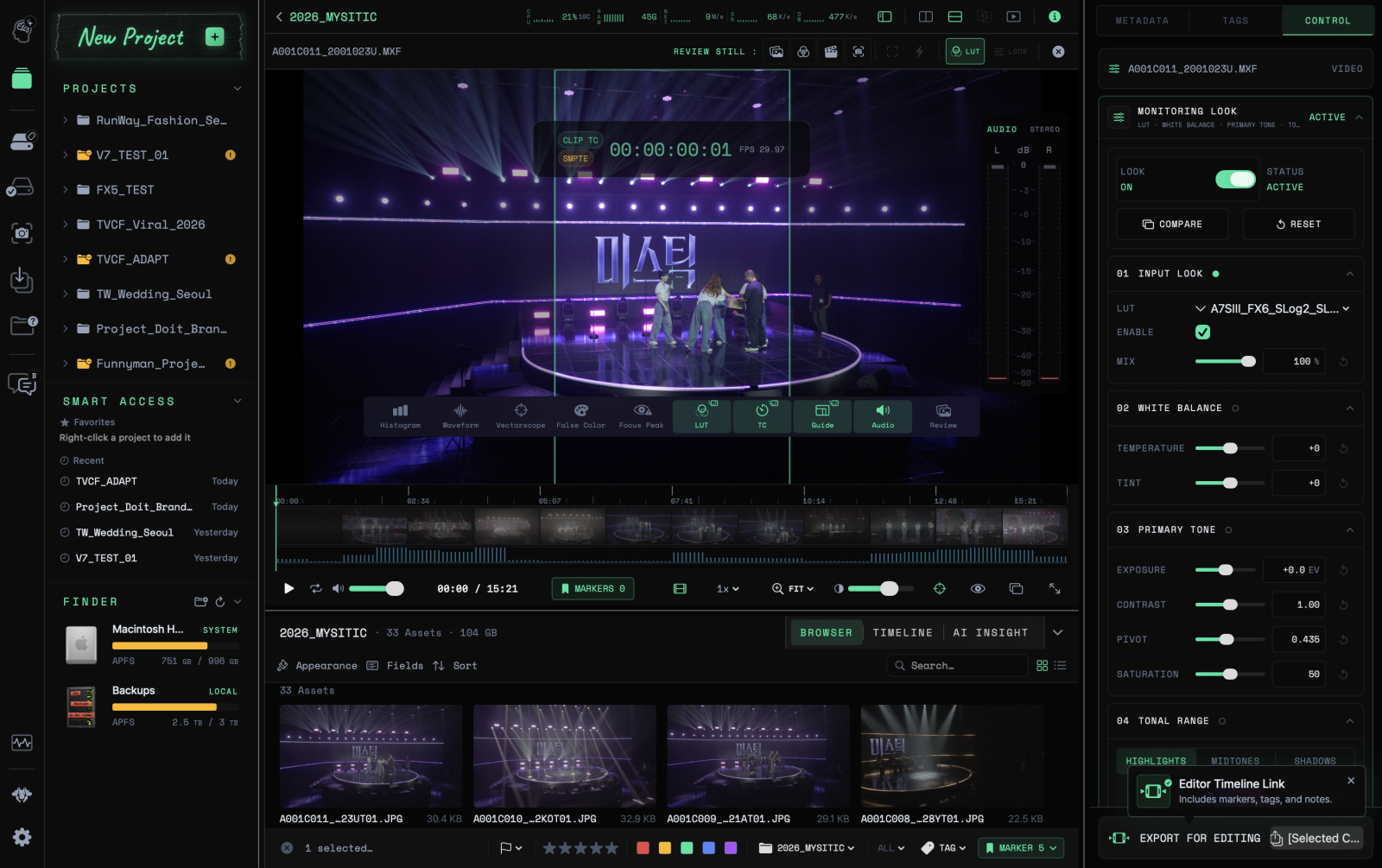
Task: Open the chat messages sidebar icon
Action: 22,383
